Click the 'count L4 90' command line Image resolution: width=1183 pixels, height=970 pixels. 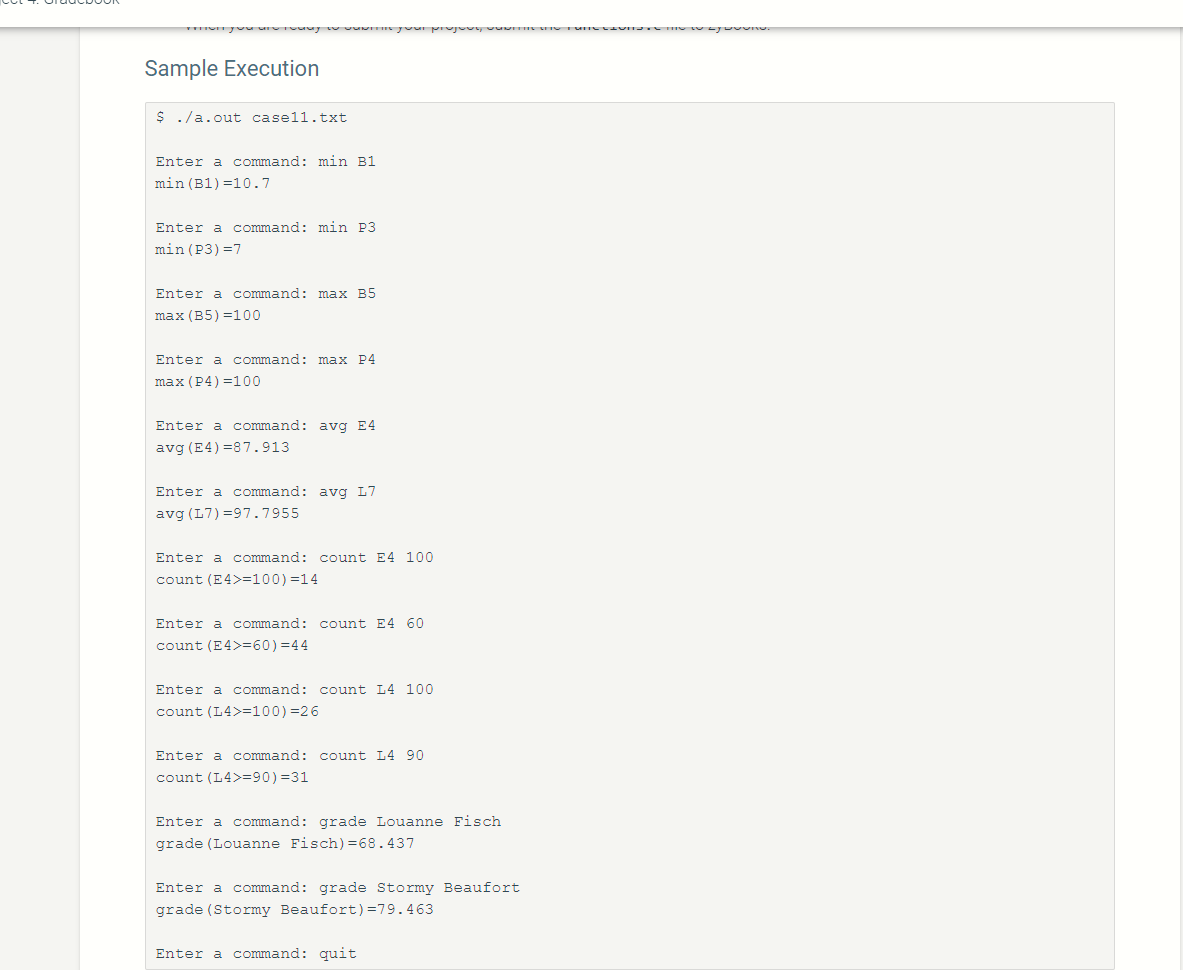pos(290,756)
